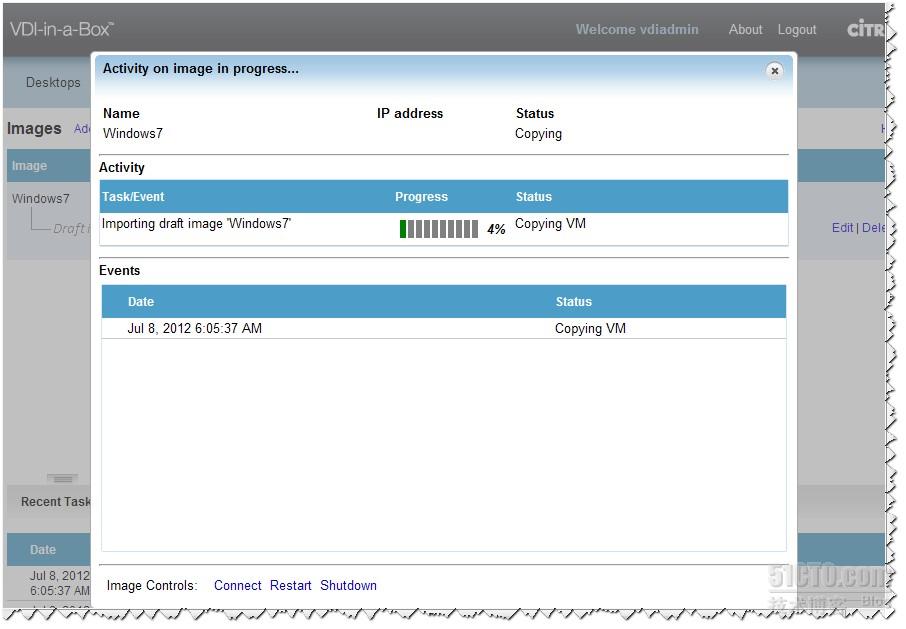Click the Logout link
Viewport: 906px width, 629px height.
point(797,29)
